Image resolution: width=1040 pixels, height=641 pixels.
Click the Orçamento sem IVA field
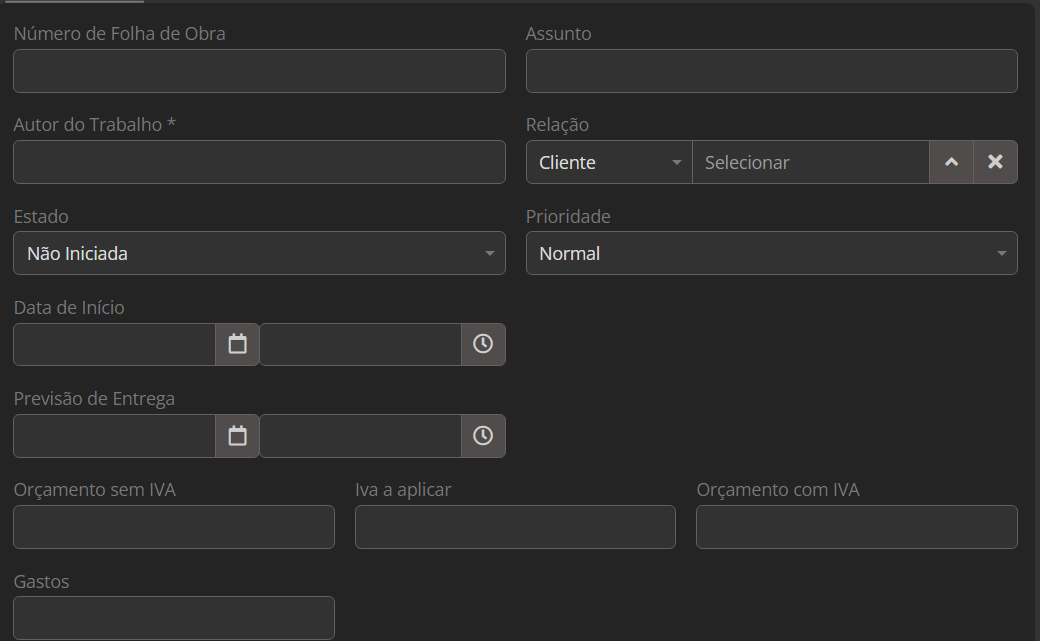point(173,527)
